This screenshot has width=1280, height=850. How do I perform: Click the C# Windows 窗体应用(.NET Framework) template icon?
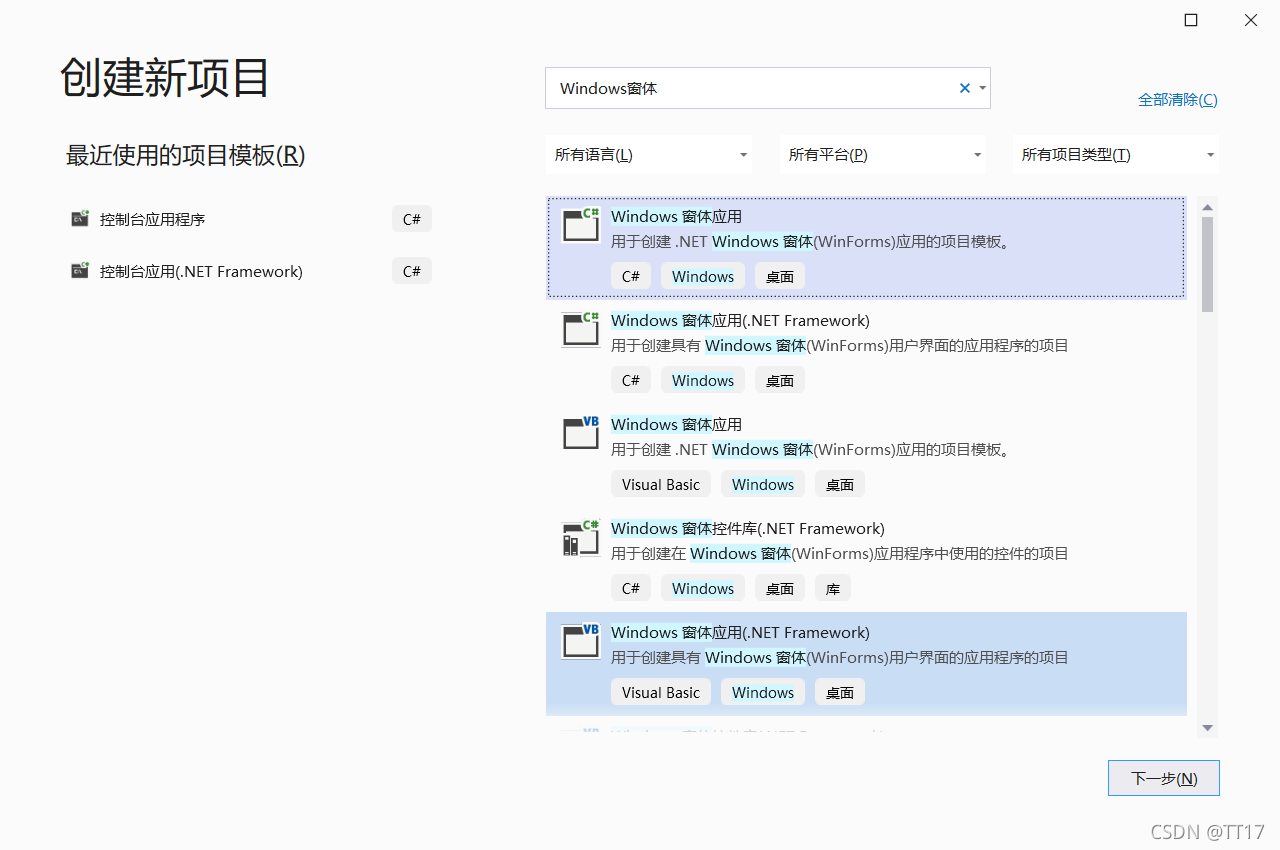point(580,328)
